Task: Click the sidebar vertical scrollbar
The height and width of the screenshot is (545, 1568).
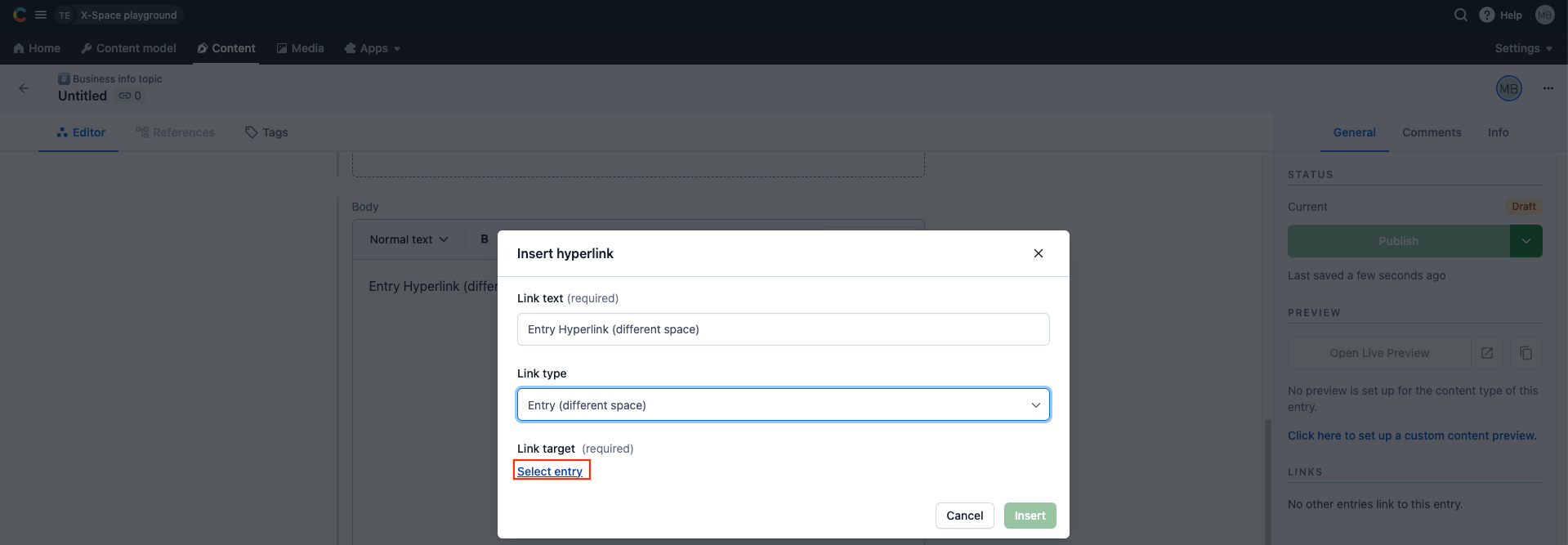Action: [x=1268, y=482]
